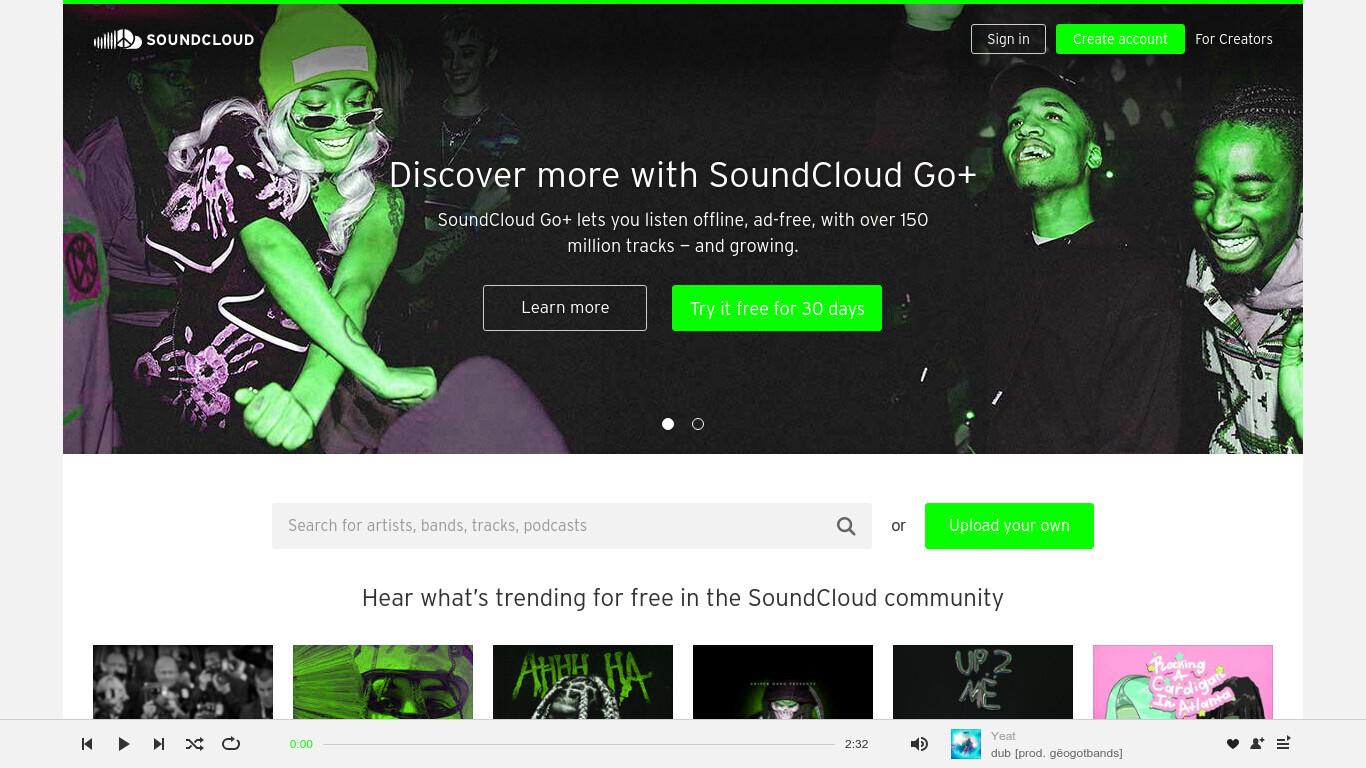The height and width of the screenshot is (768, 1366).
Task: Toggle shuffle mode in player bar
Action: click(195, 744)
